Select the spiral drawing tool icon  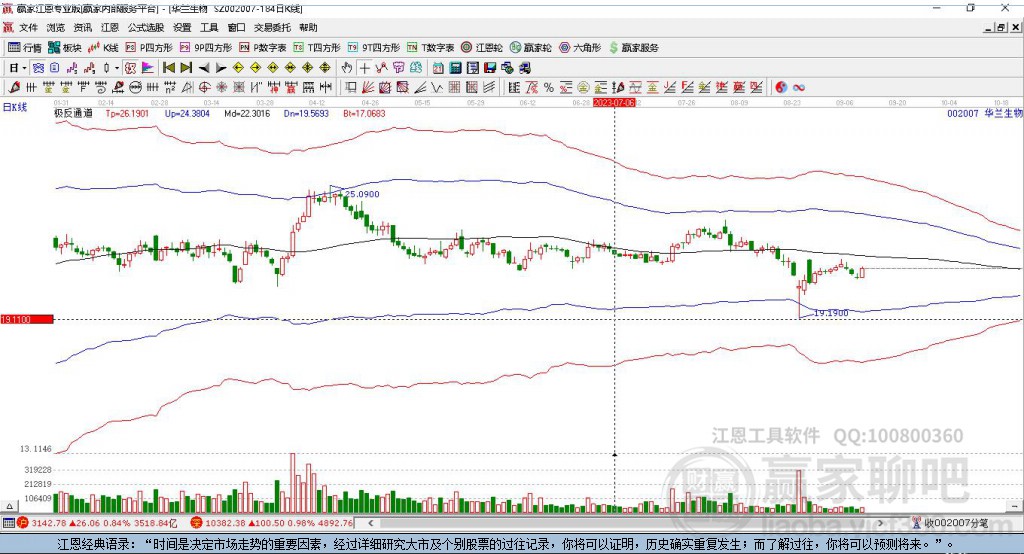pos(101,87)
